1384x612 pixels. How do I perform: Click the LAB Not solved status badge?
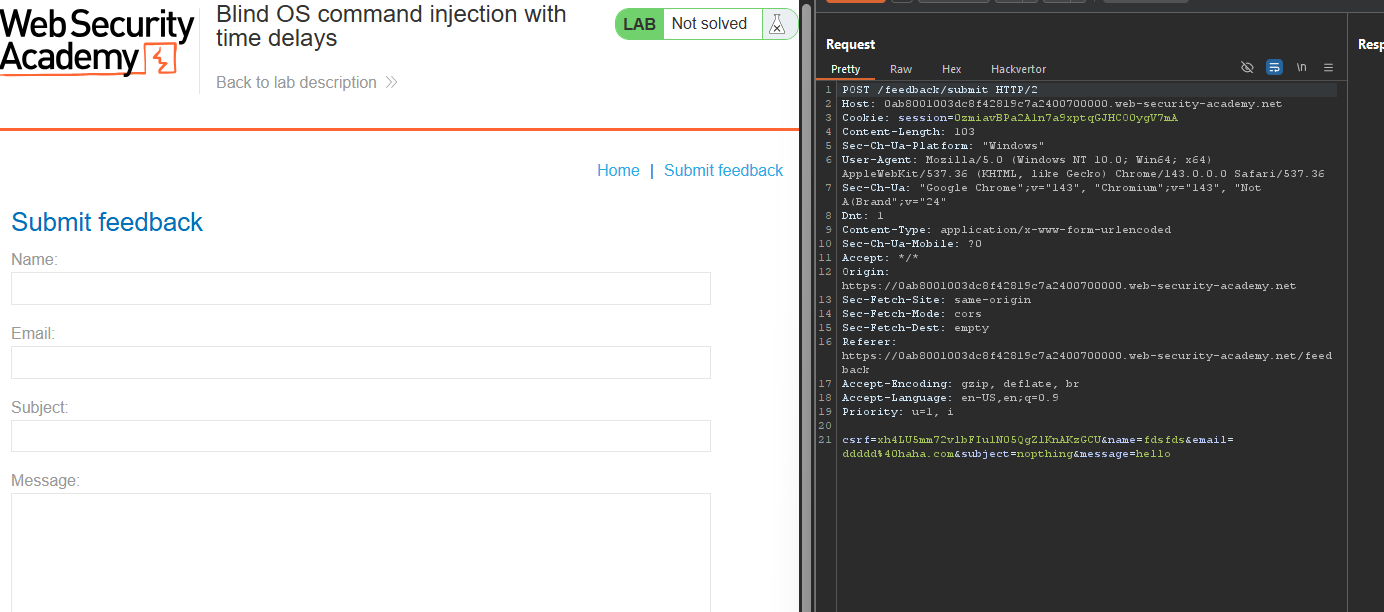(706, 24)
